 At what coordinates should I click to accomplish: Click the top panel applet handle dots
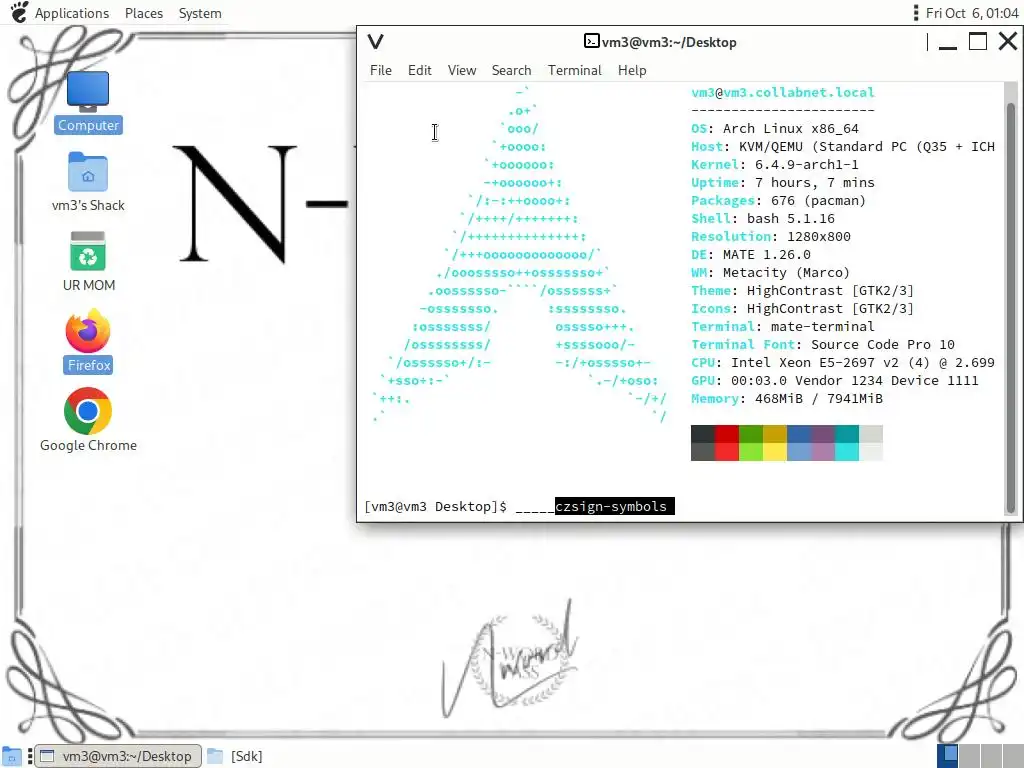[x=916, y=12]
